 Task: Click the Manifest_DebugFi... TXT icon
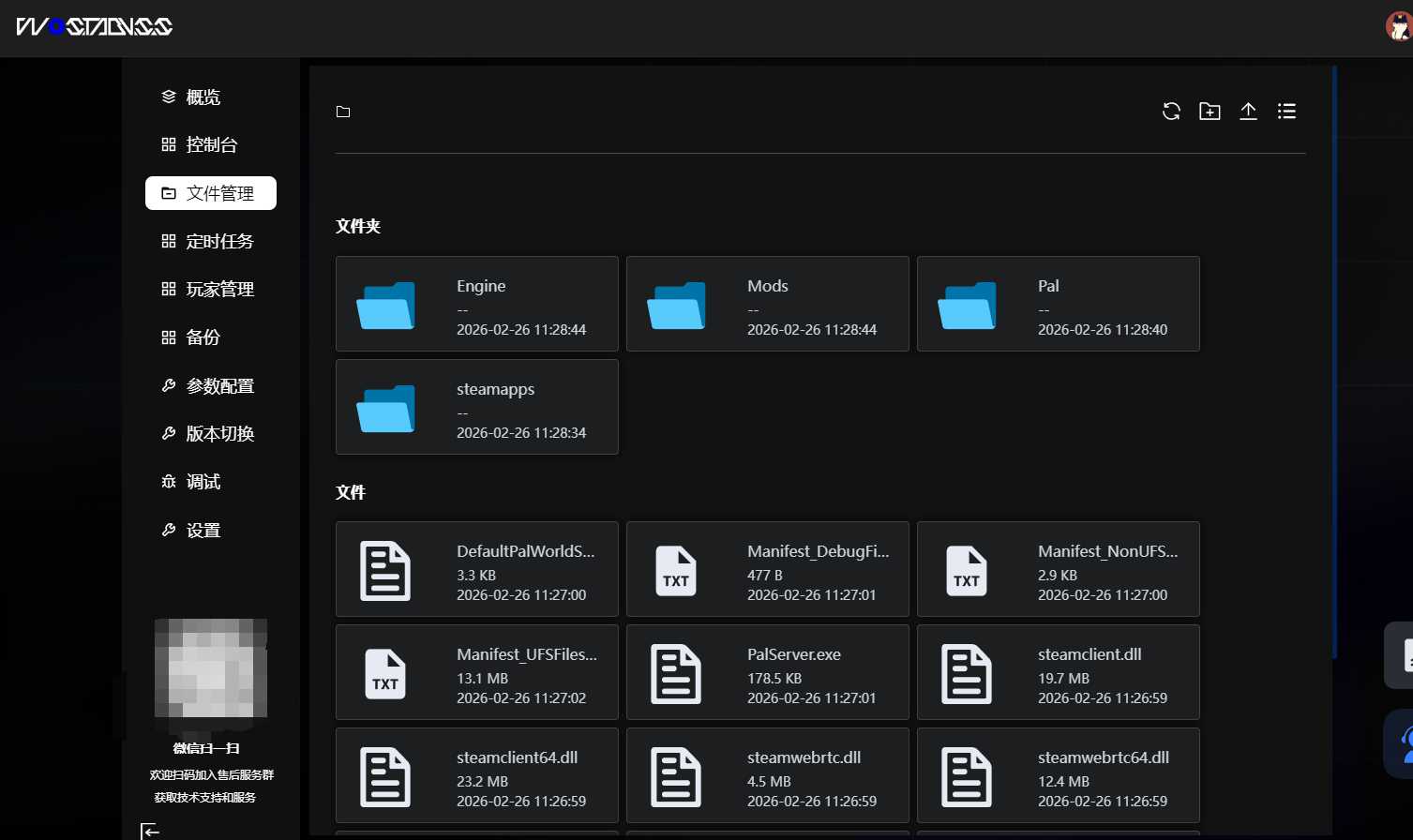click(676, 570)
